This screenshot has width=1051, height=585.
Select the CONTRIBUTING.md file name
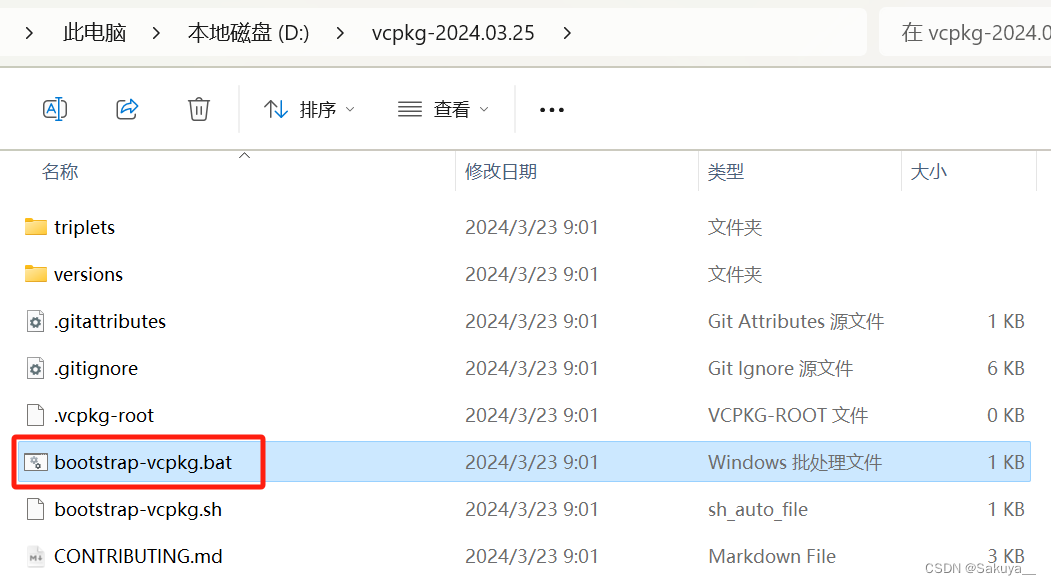(138, 556)
